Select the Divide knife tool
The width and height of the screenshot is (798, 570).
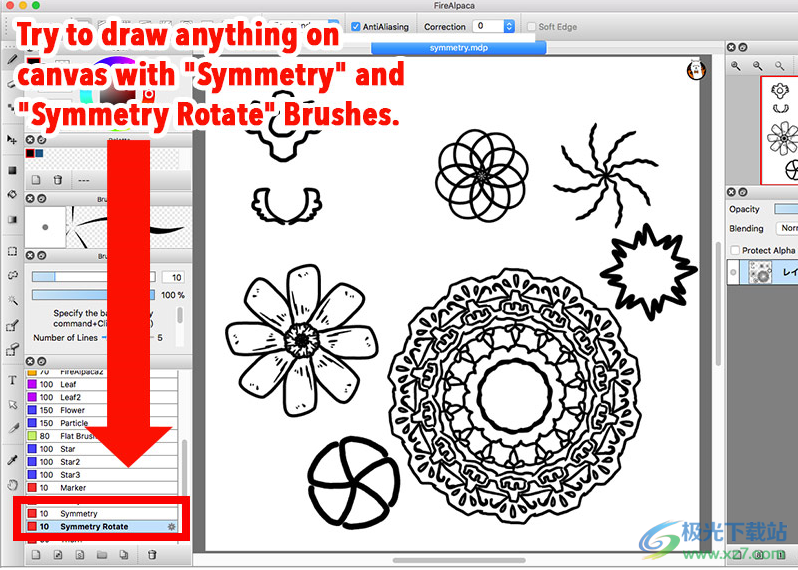12,429
